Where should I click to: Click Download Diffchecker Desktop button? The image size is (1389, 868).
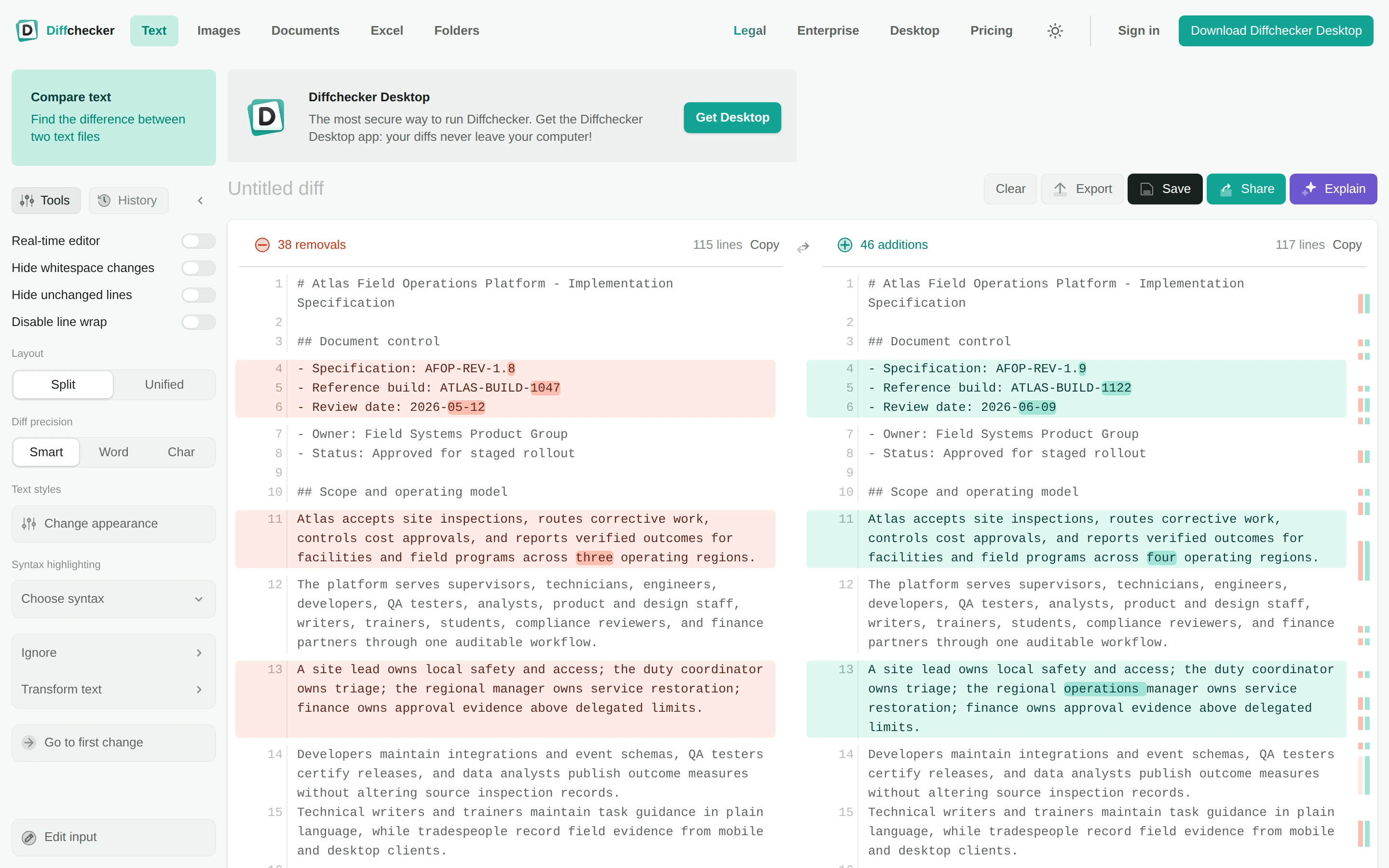pyautogui.click(x=1276, y=30)
